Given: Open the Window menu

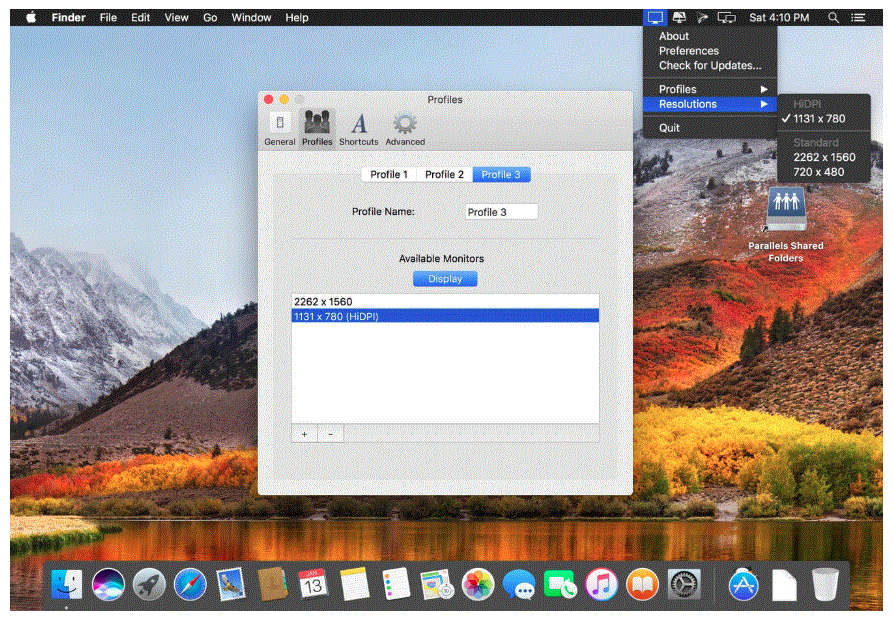Looking at the screenshot, I should click(251, 18).
